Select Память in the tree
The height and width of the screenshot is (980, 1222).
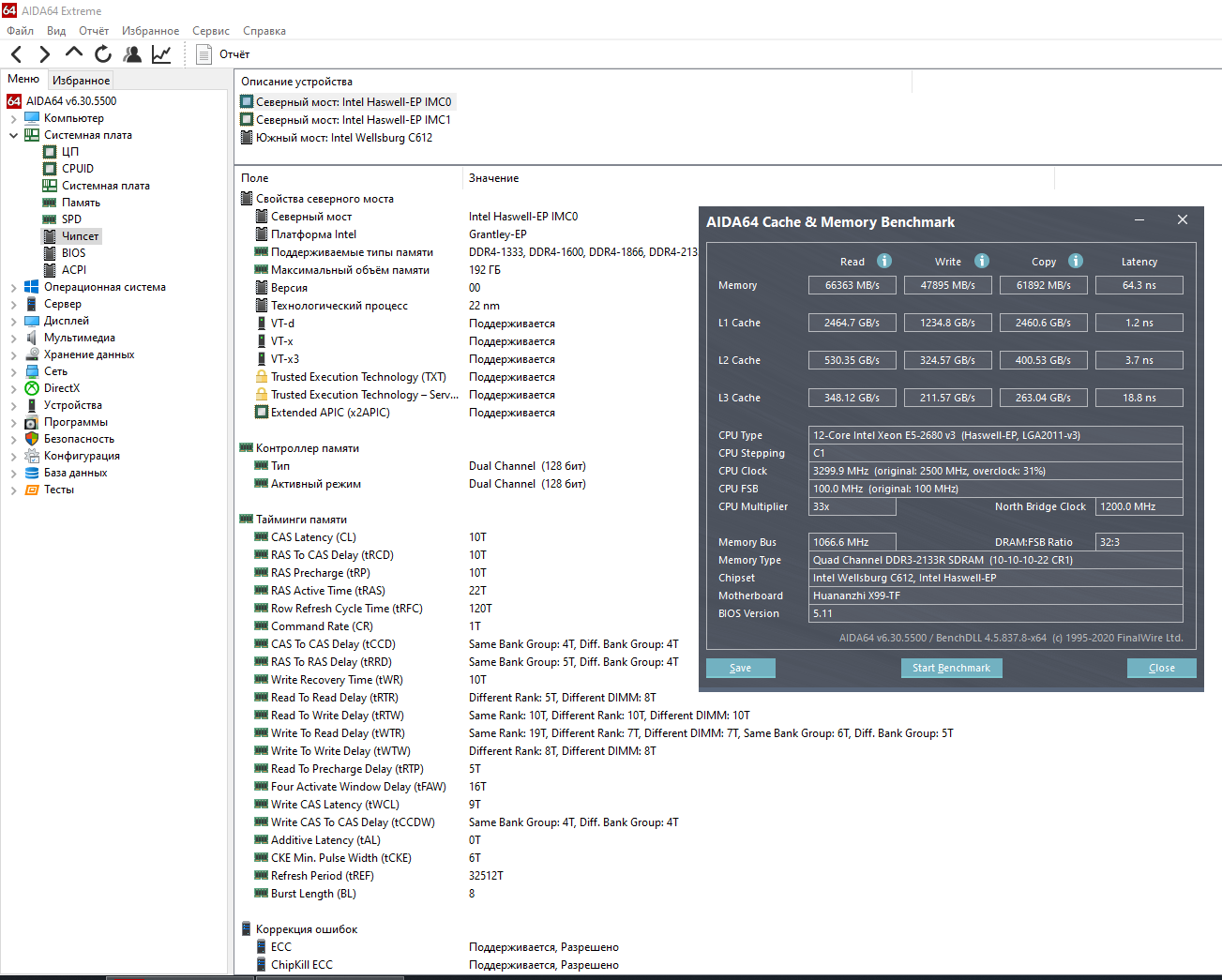[81, 203]
